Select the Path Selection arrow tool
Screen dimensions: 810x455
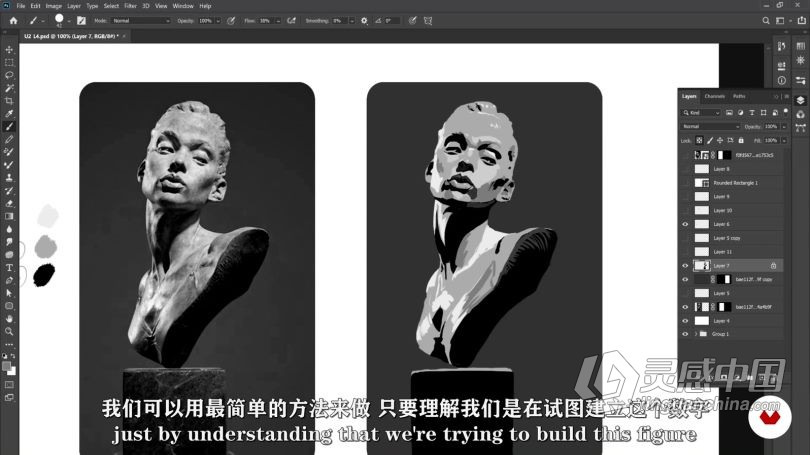(x=9, y=293)
